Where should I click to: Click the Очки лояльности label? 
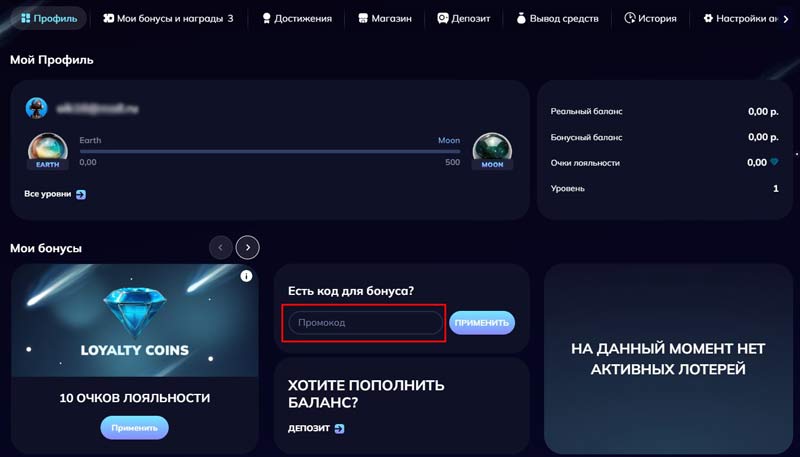coord(585,163)
